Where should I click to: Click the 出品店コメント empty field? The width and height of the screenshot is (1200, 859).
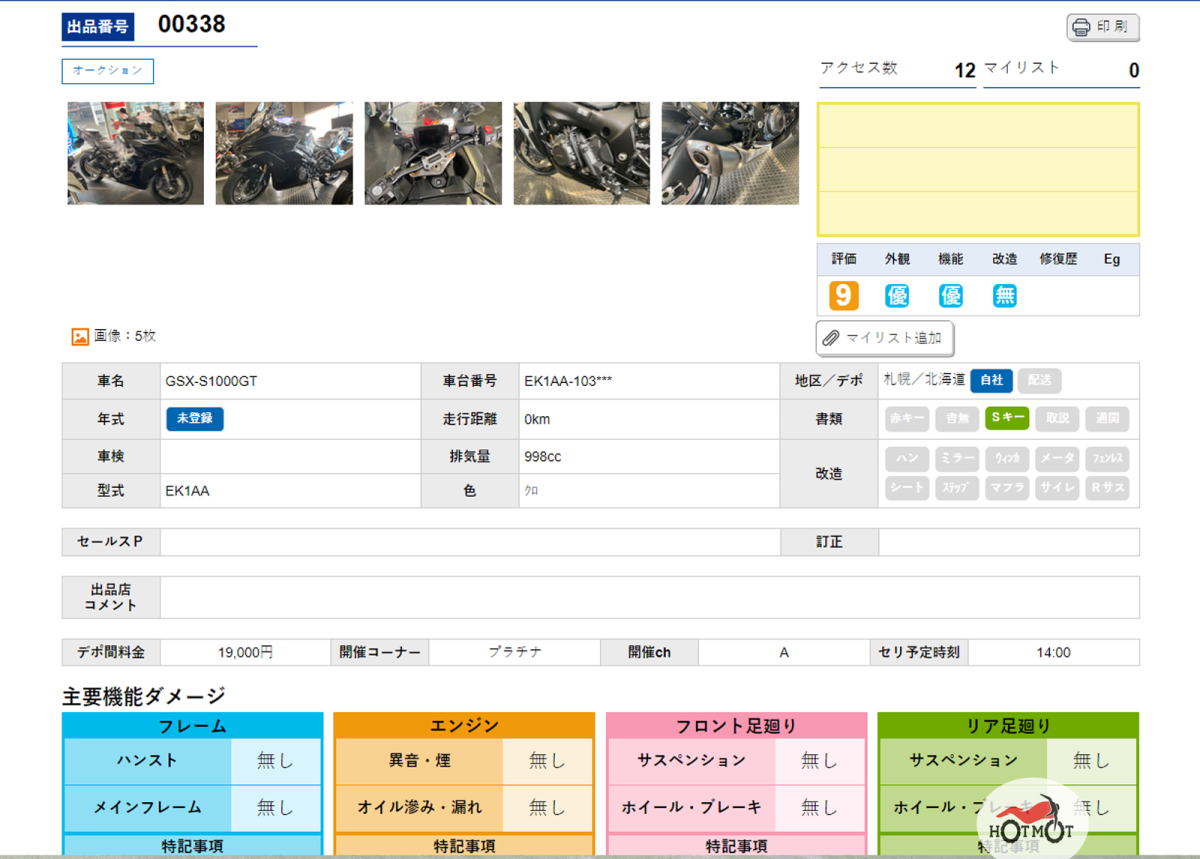coord(649,598)
